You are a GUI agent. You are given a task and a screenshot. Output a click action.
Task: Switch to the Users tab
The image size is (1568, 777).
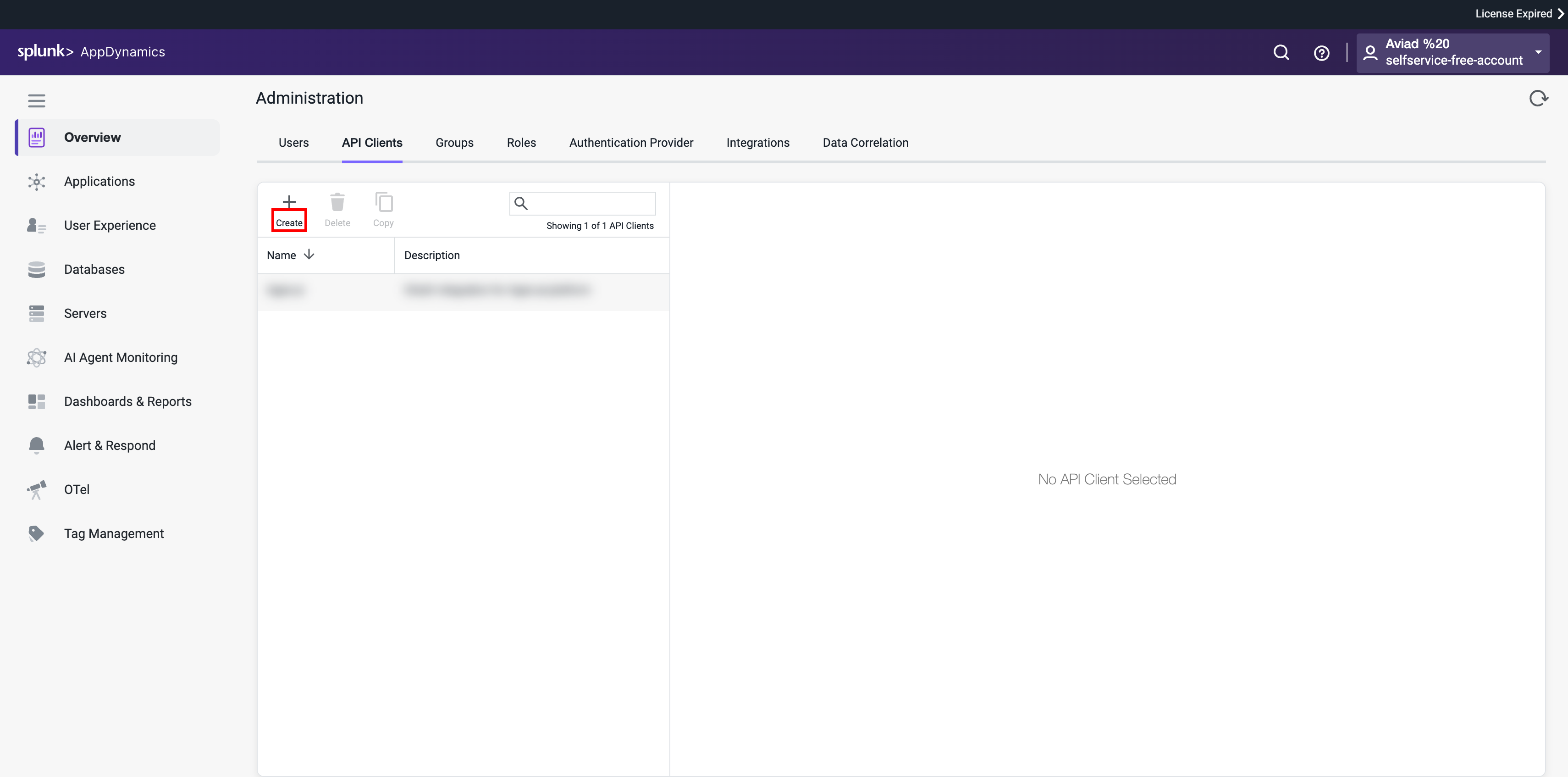(293, 143)
